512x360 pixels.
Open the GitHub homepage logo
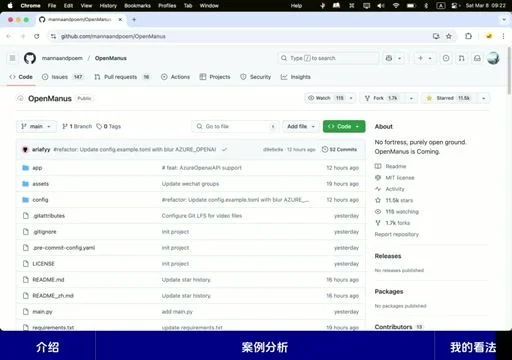click(30, 58)
